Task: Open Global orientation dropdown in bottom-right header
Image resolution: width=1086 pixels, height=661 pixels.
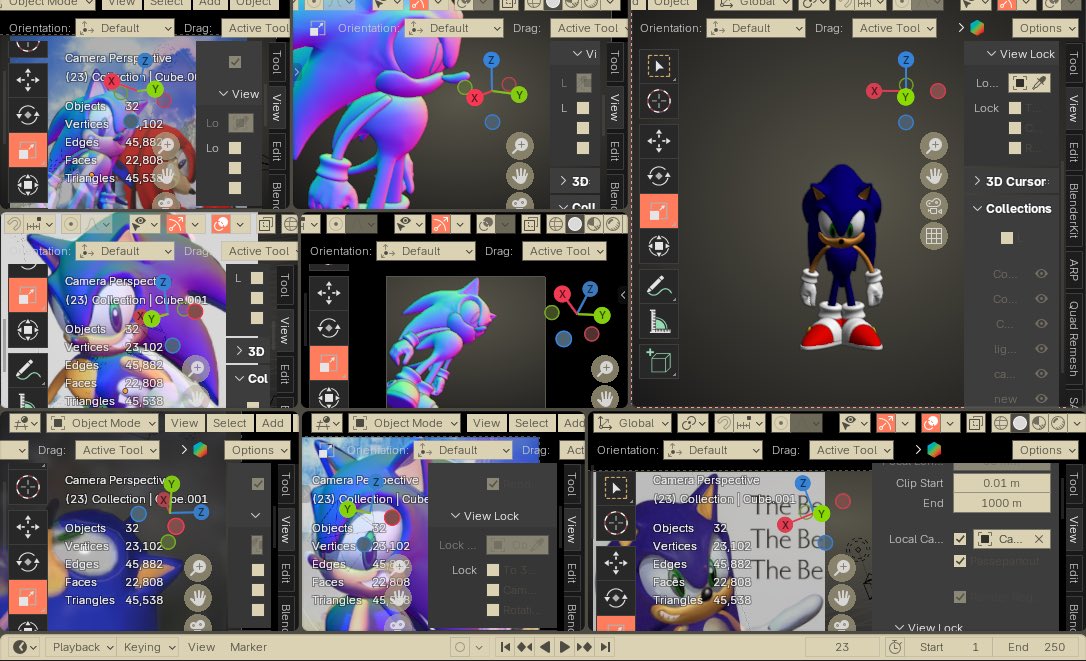Action: pos(633,423)
